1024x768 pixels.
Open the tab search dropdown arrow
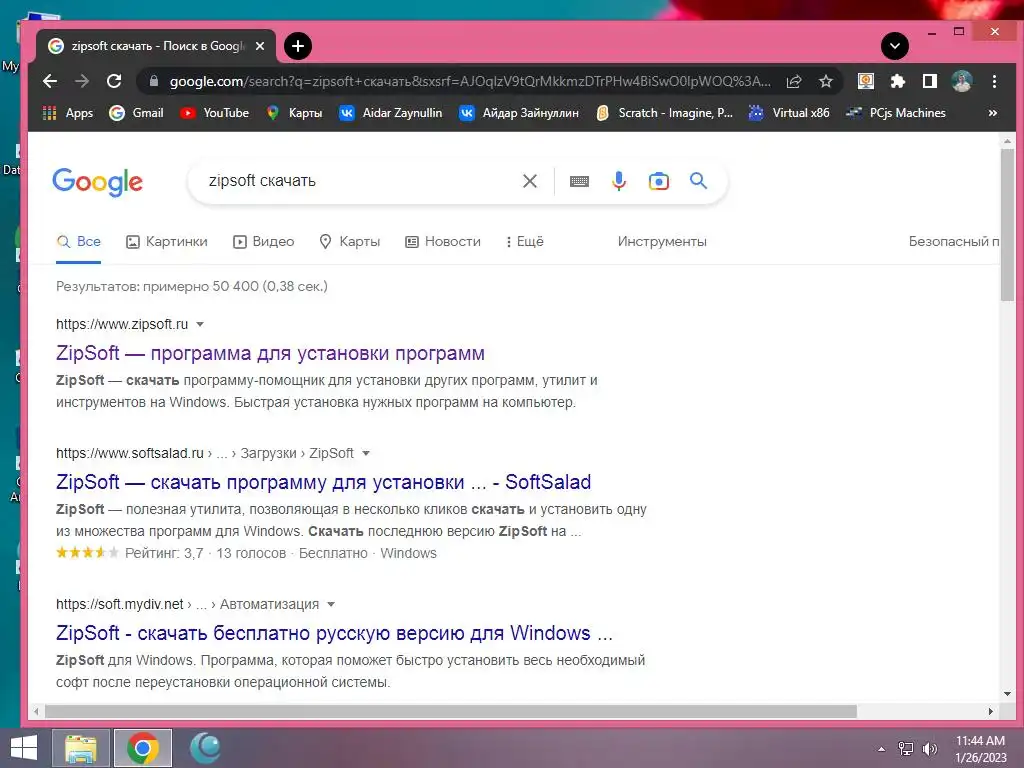click(x=895, y=46)
